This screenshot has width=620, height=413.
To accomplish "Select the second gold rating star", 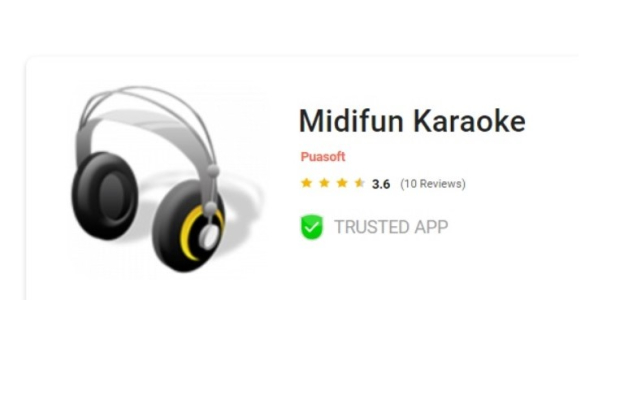I will pos(324,183).
